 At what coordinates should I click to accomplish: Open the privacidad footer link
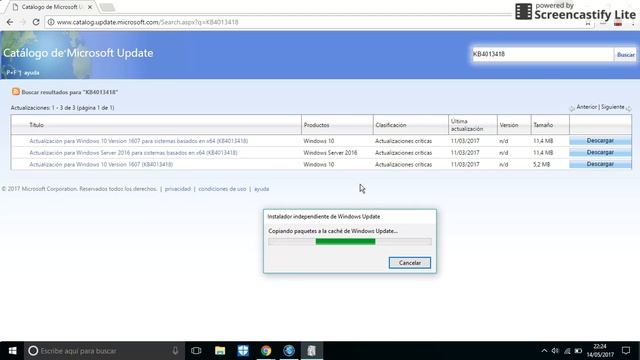point(178,189)
